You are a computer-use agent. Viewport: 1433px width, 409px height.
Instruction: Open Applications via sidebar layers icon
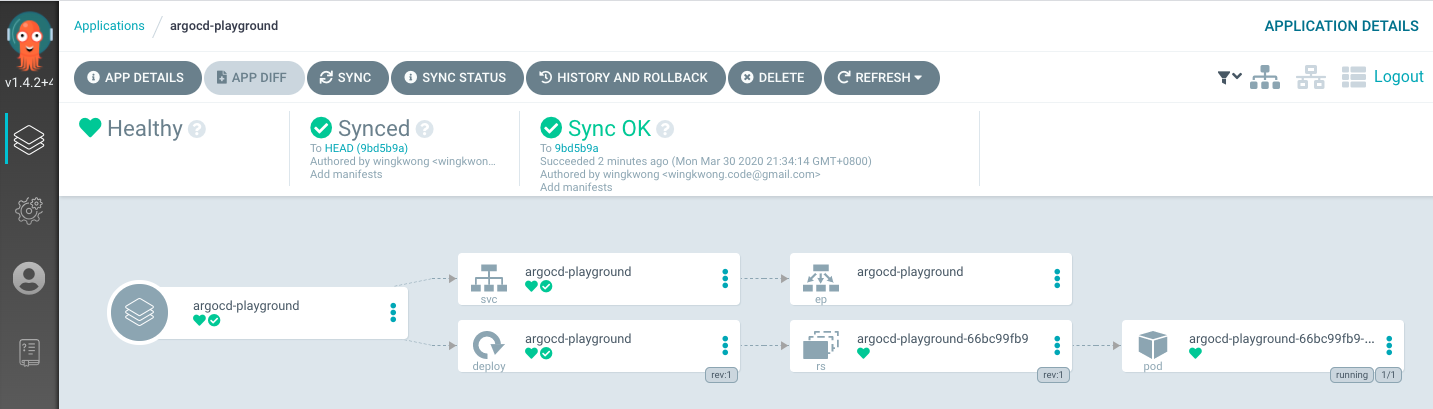tap(29, 139)
